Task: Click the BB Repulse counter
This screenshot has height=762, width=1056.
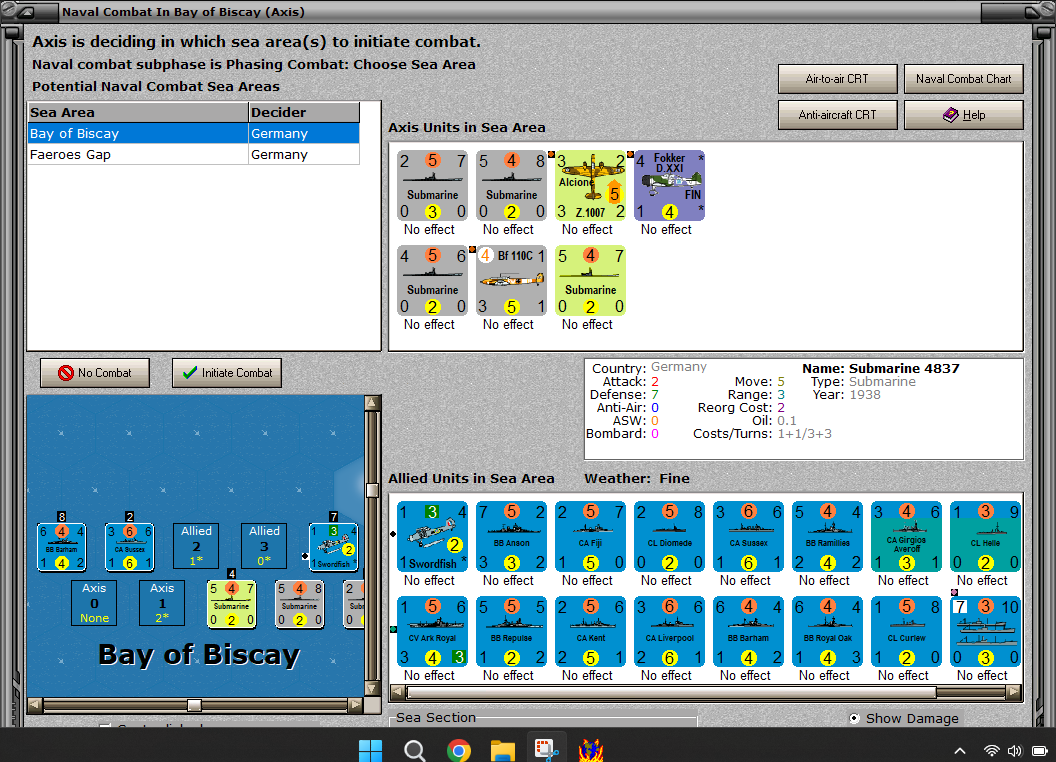Action: [511, 631]
